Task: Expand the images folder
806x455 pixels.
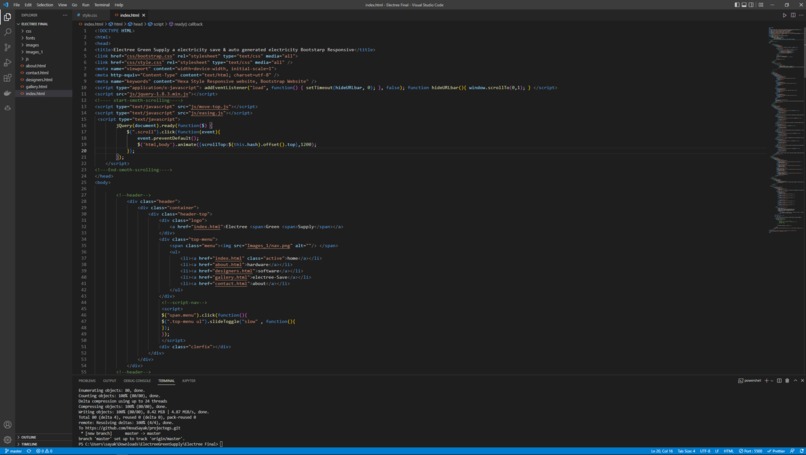Action: [x=32, y=45]
